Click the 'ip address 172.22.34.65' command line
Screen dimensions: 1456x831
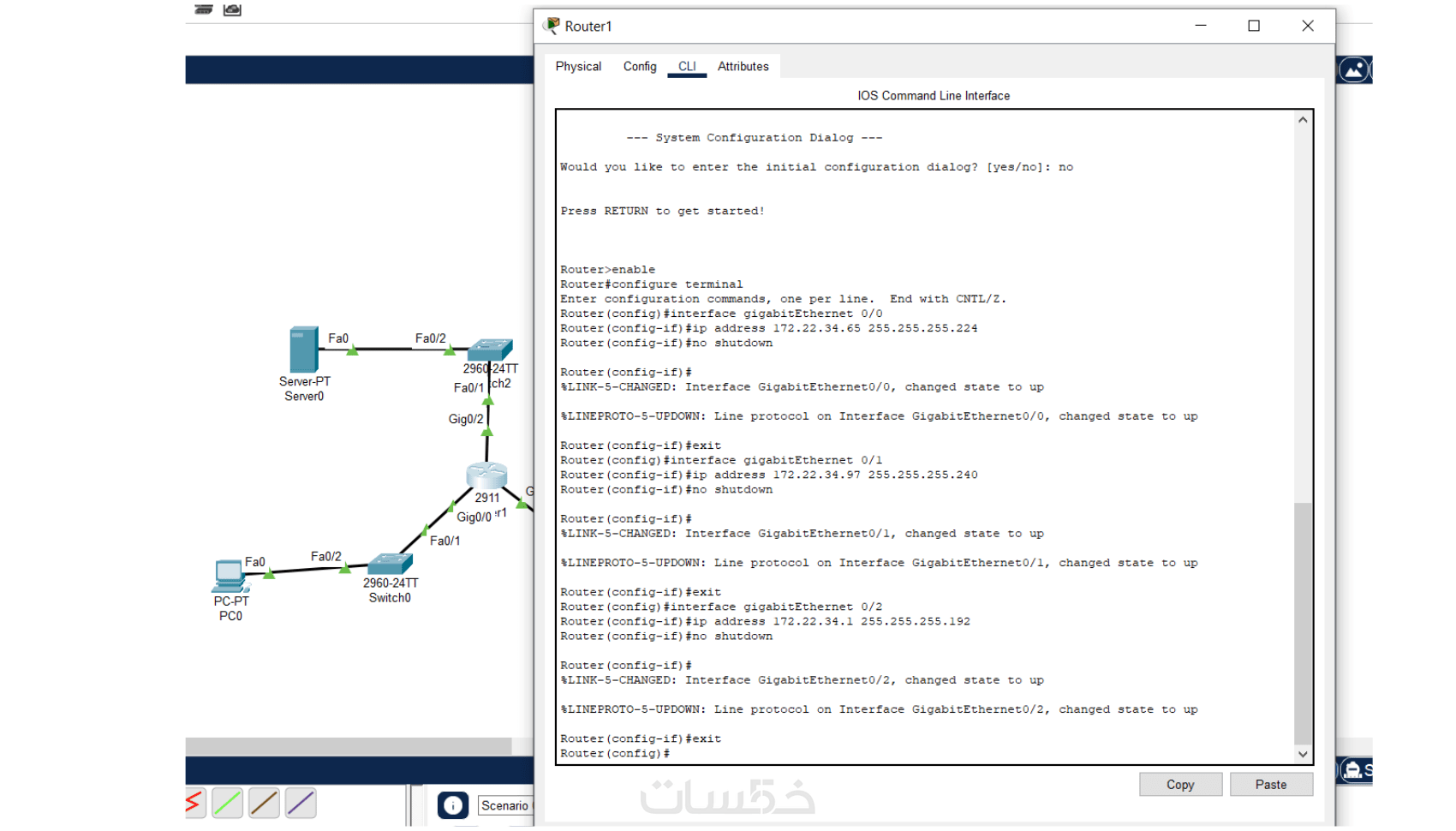tap(769, 328)
